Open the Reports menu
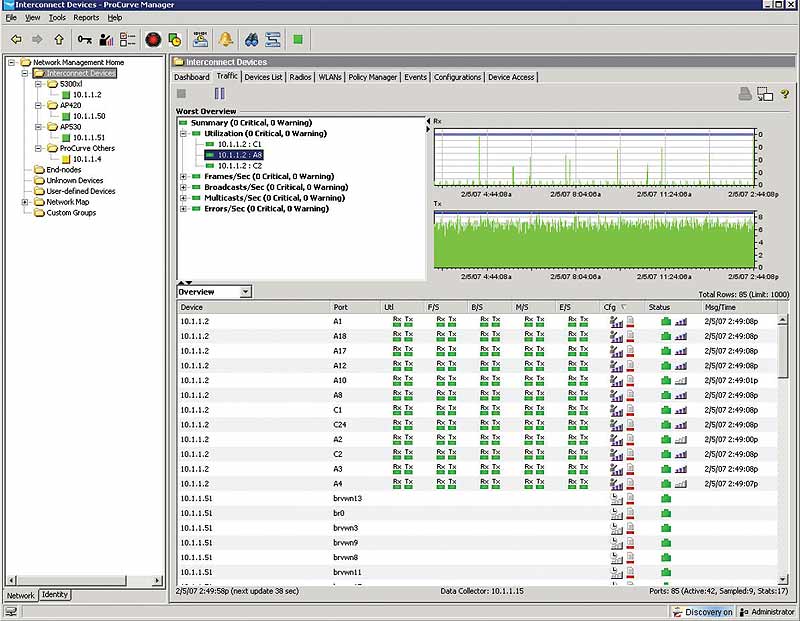Viewport: 800px width, 621px height. click(86, 18)
